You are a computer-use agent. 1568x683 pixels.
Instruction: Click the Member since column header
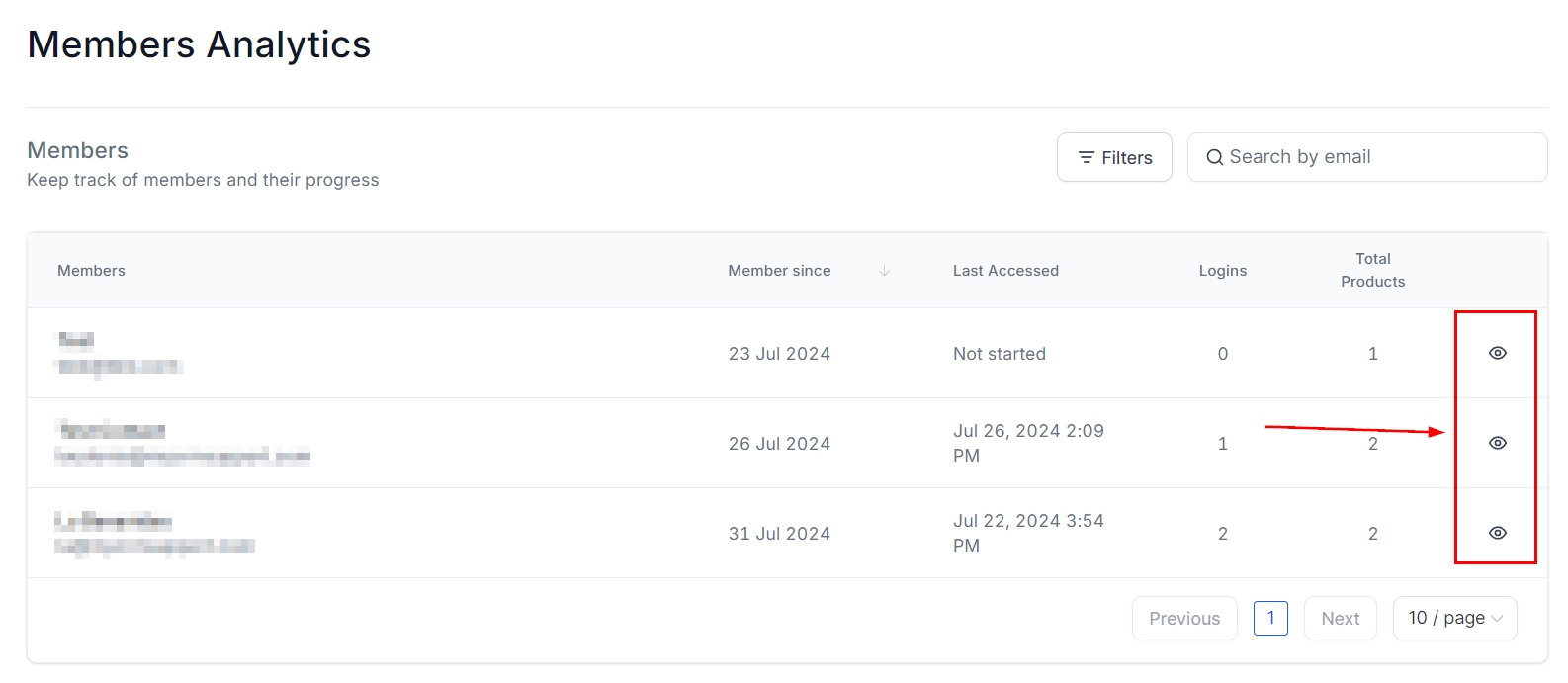(x=779, y=271)
